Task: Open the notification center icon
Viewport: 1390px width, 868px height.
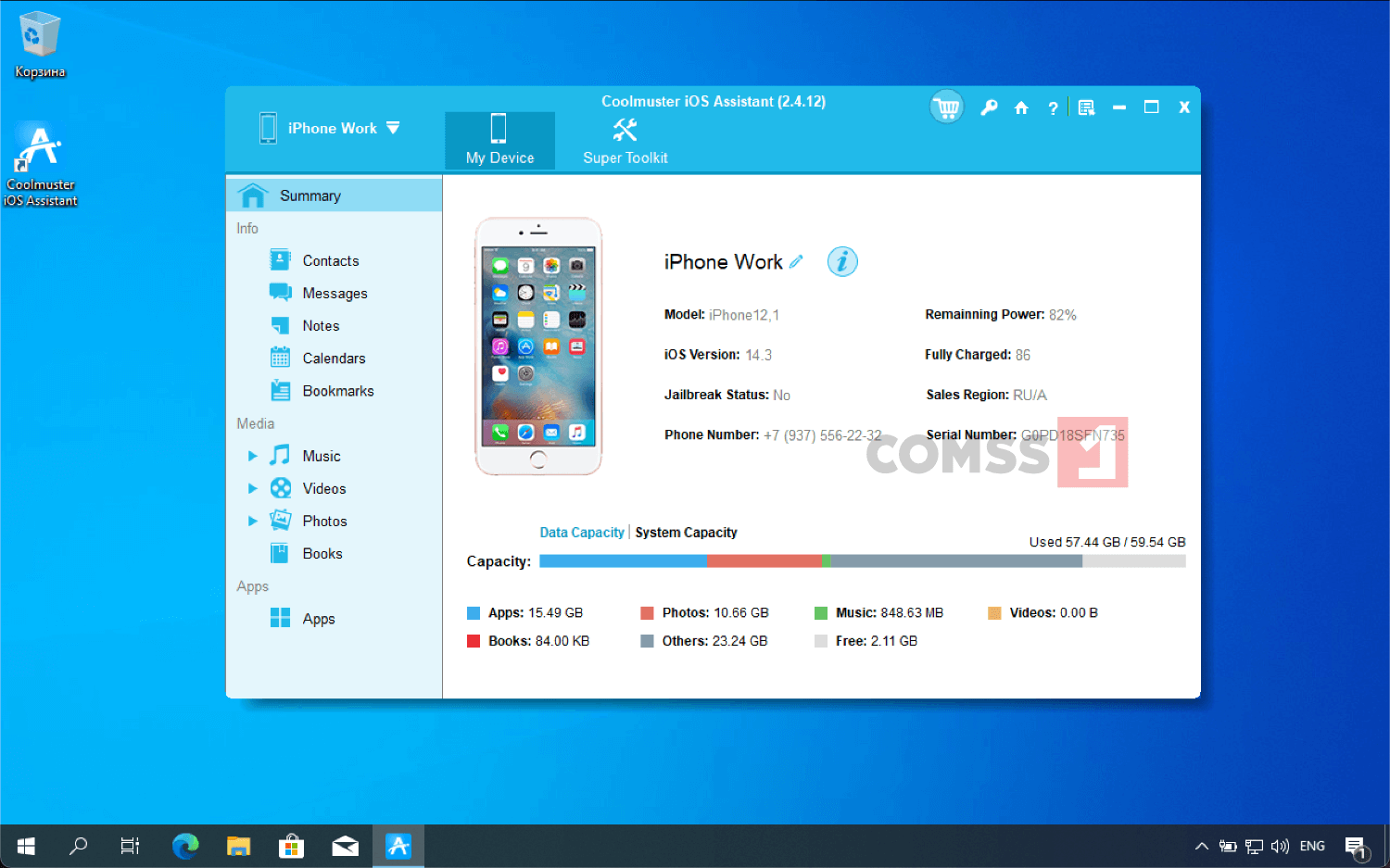Action: click(x=1357, y=847)
